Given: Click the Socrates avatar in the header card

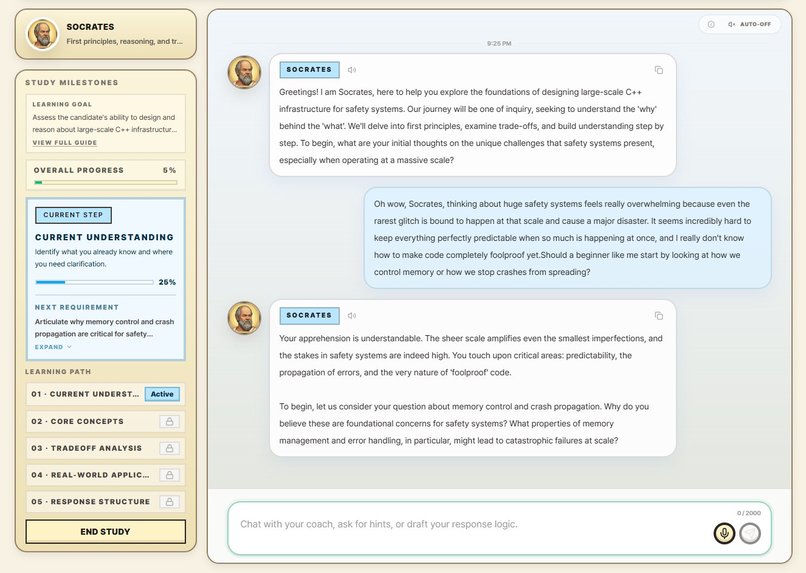Looking at the screenshot, I should [43, 34].
